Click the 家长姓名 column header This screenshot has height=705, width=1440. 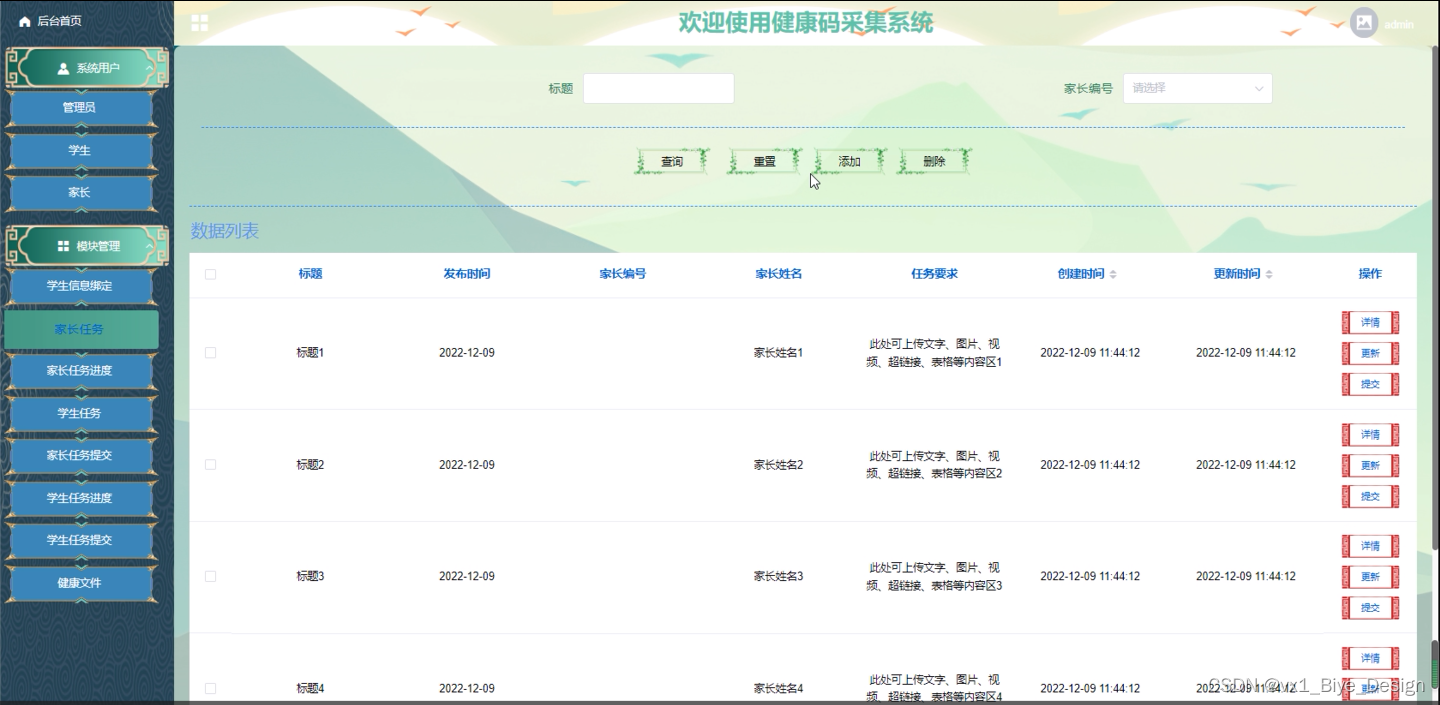point(779,274)
